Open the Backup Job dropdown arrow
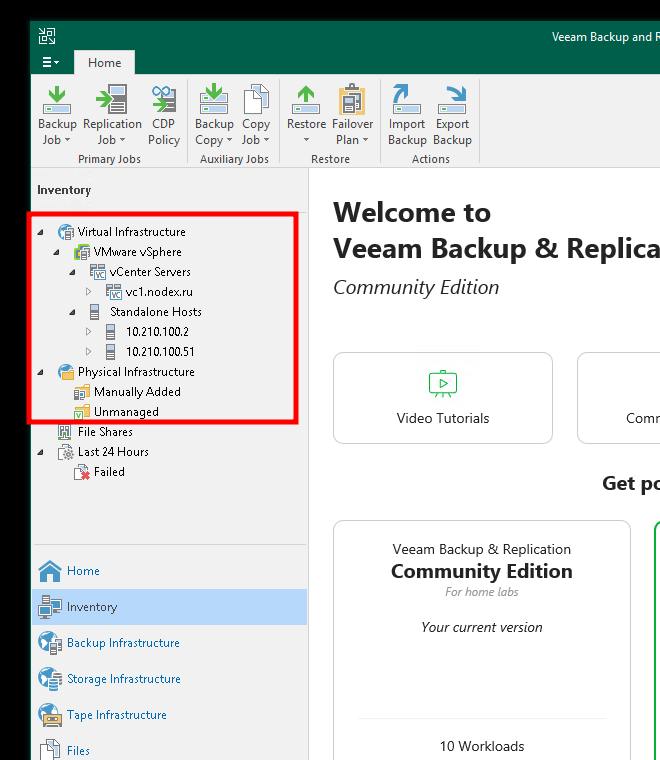The image size is (660, 760). pos(67,140)
